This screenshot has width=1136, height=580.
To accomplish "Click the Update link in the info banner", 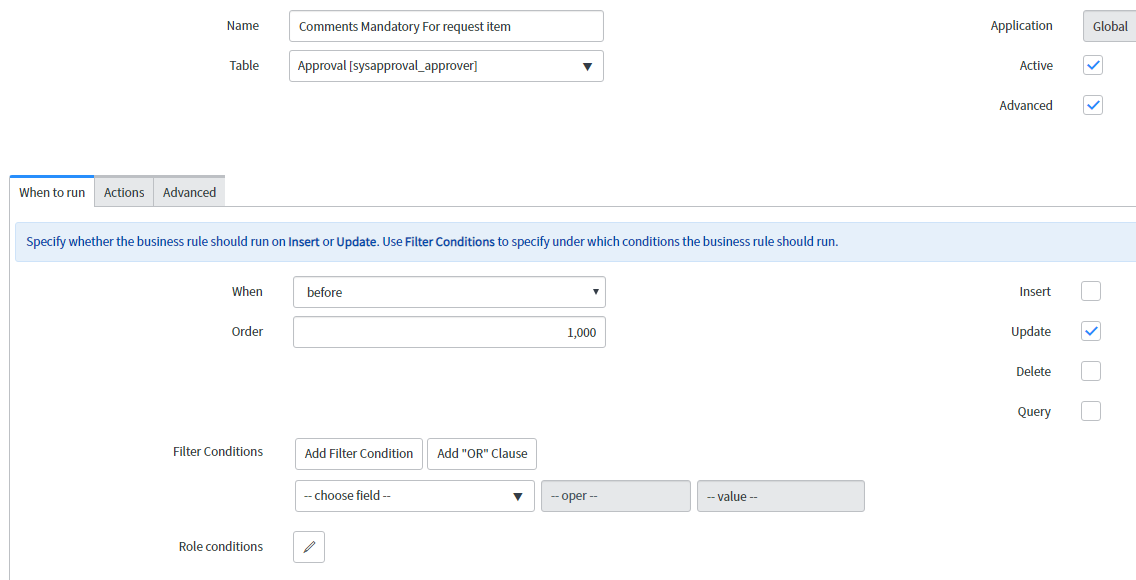I will pyautogui.click(x=356, y=242).
